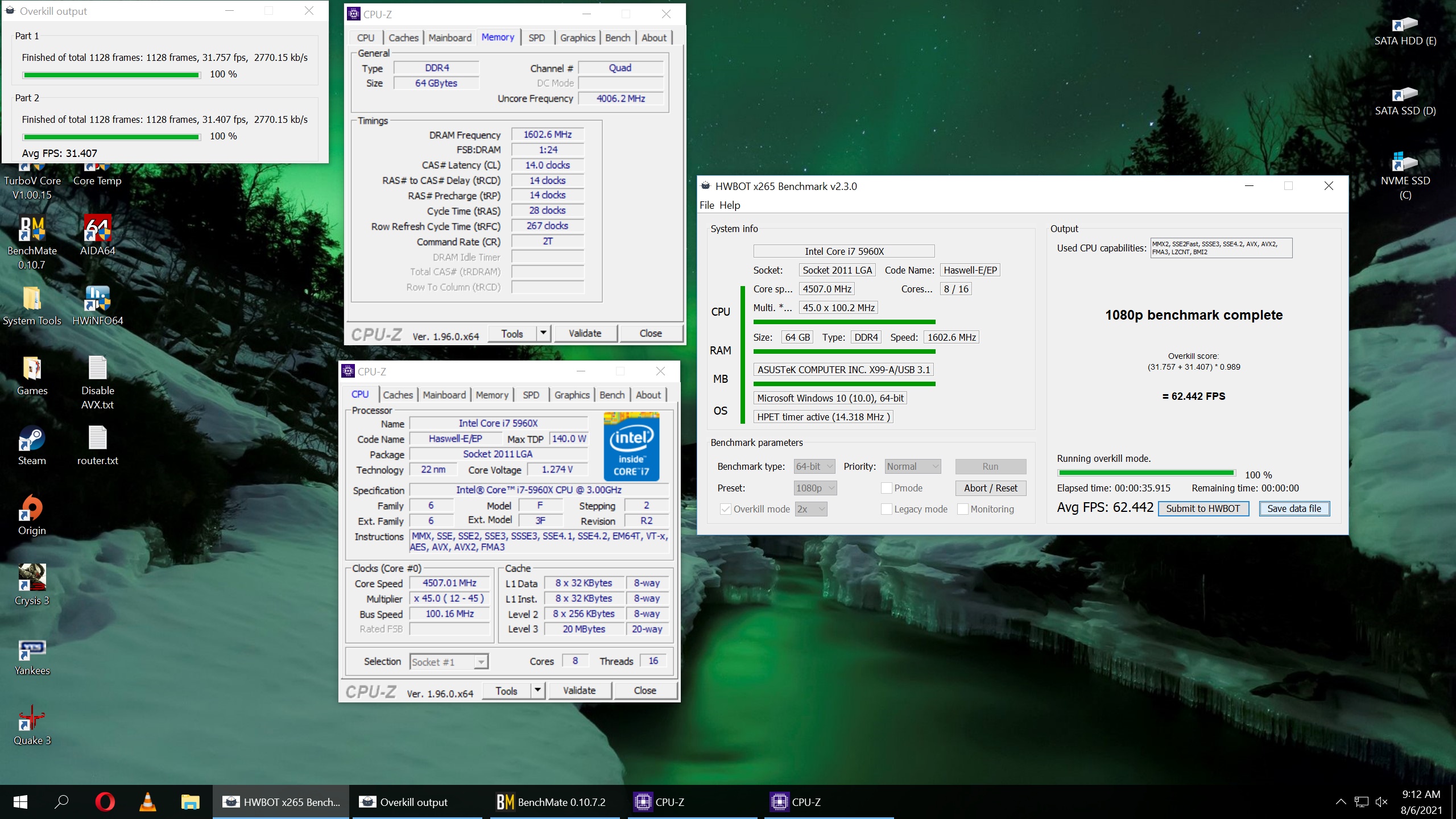Image resolution: width=1456 pixels, height=819 pixels.
Task: Enable the Legacy mode checkbox
Action: click(886, 509)
